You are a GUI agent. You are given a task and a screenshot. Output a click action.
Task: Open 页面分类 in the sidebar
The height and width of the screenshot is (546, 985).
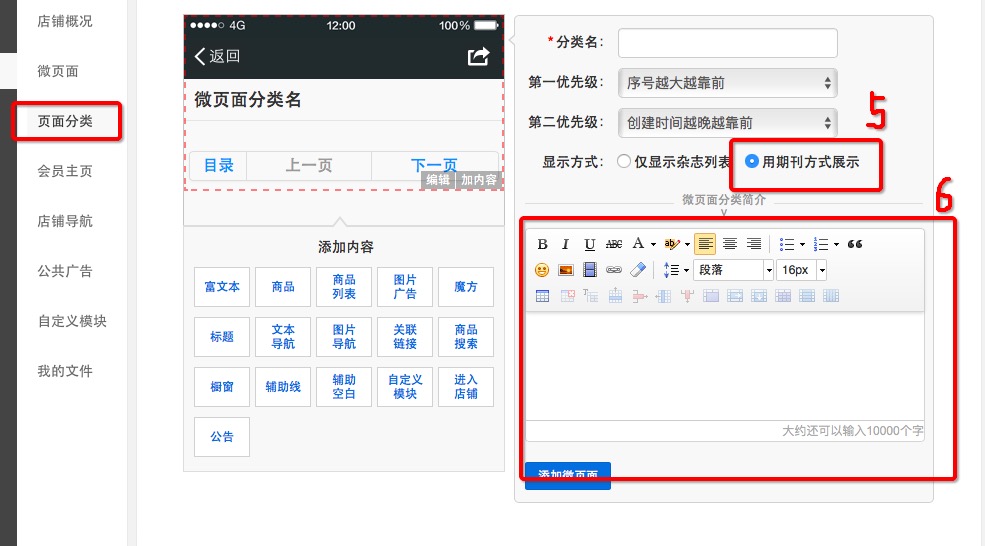pos(65,121)
